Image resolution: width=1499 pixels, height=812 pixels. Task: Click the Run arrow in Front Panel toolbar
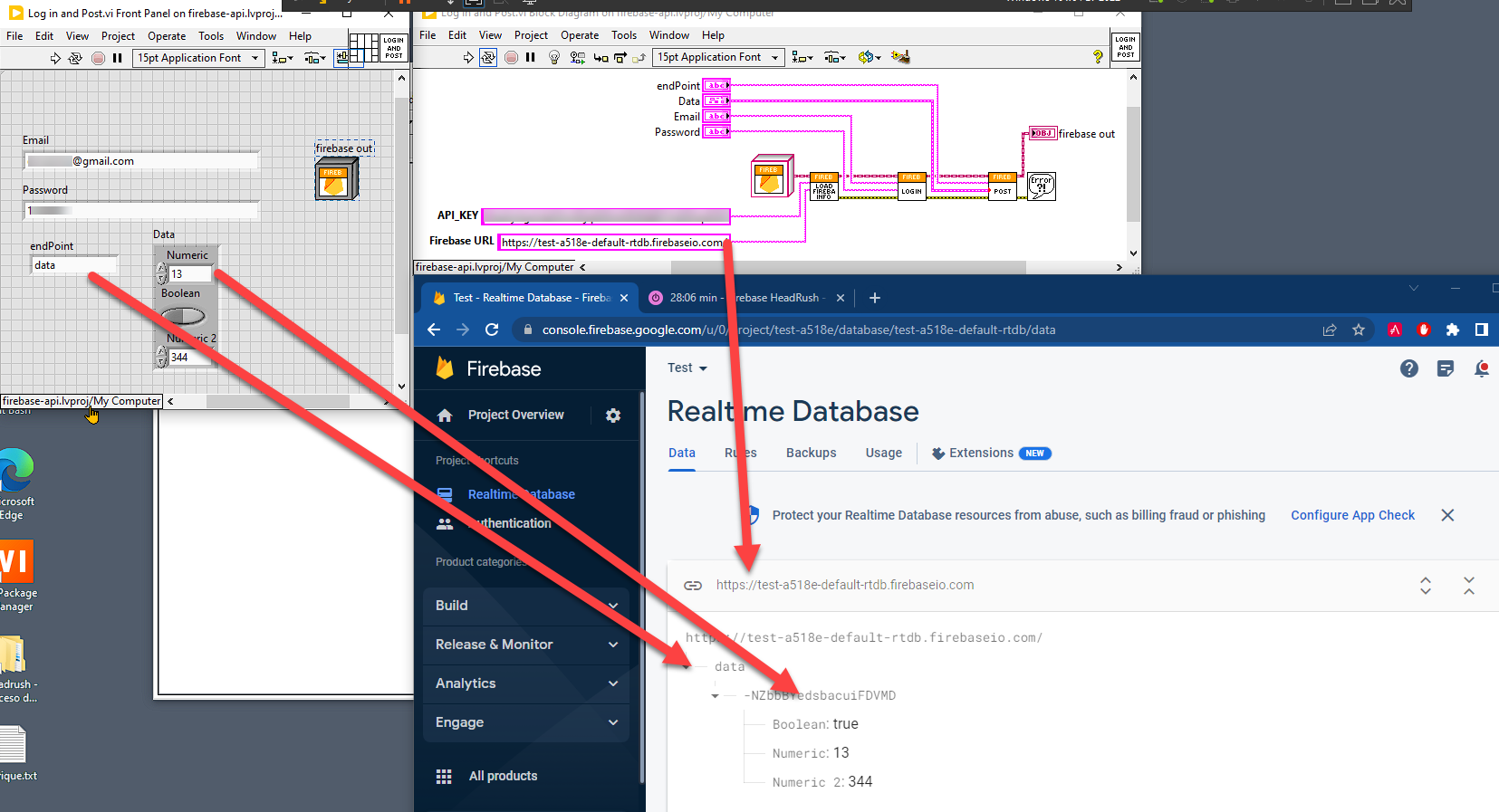click(x=55, y=58)
